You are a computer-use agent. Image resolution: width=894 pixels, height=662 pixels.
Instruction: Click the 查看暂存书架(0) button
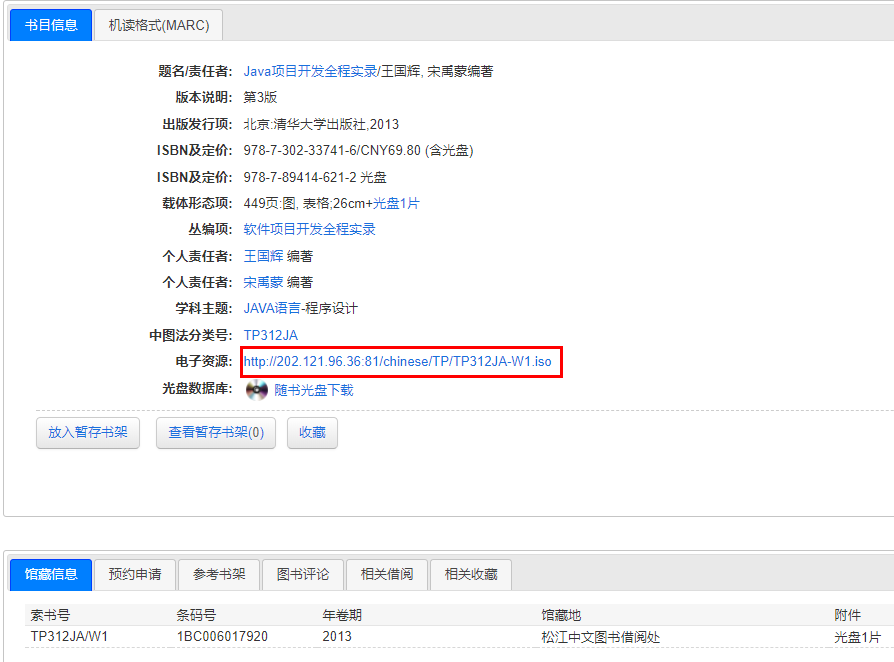tap(216, 433)
